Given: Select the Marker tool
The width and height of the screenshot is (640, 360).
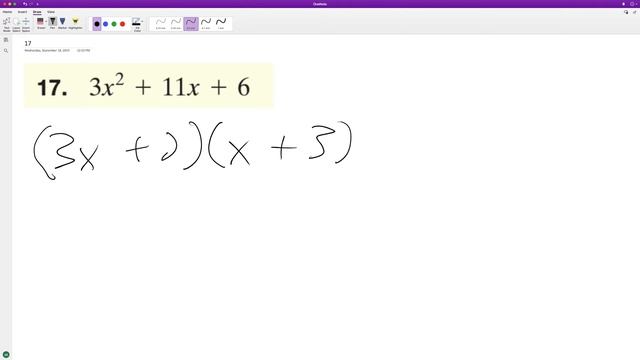Looking at the screenshot, I should click(x=62, y=23).
